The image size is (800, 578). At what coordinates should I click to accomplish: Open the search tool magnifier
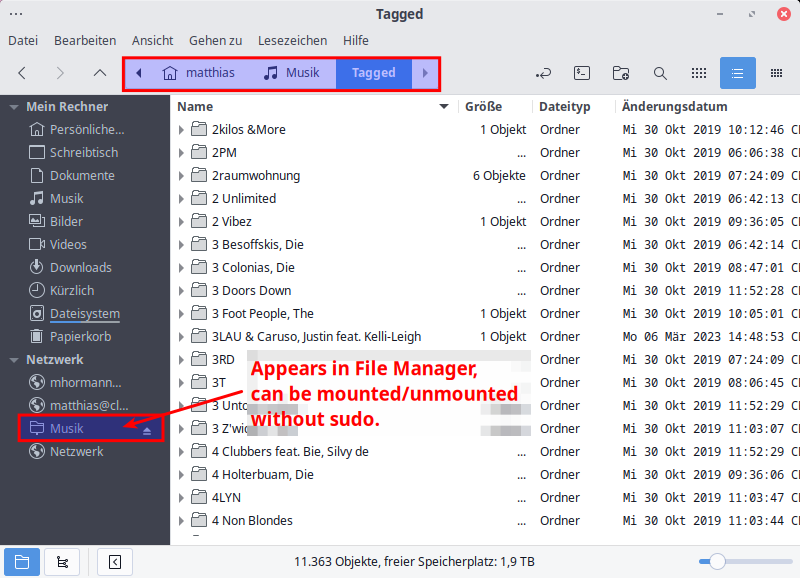660,73
